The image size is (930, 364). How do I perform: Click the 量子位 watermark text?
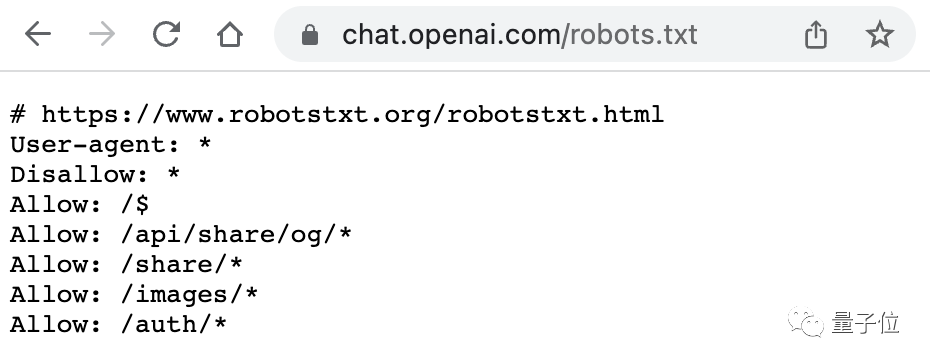[865, 323]
